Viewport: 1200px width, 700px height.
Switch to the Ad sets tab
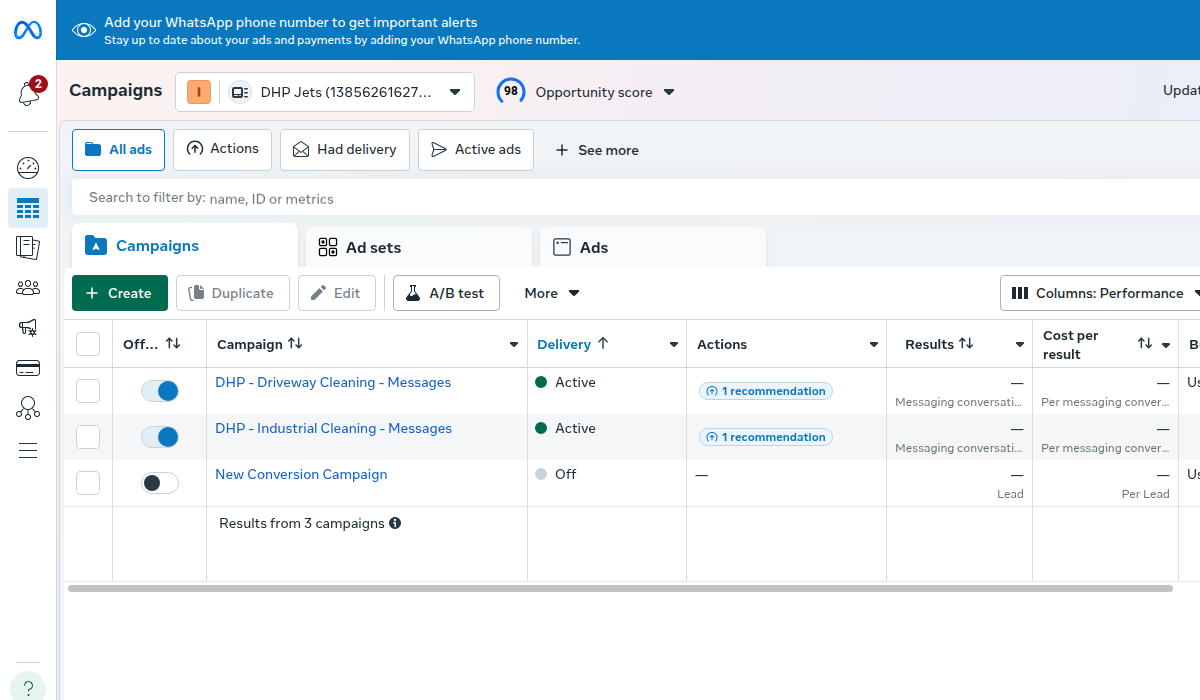click(x=373, y=247)
